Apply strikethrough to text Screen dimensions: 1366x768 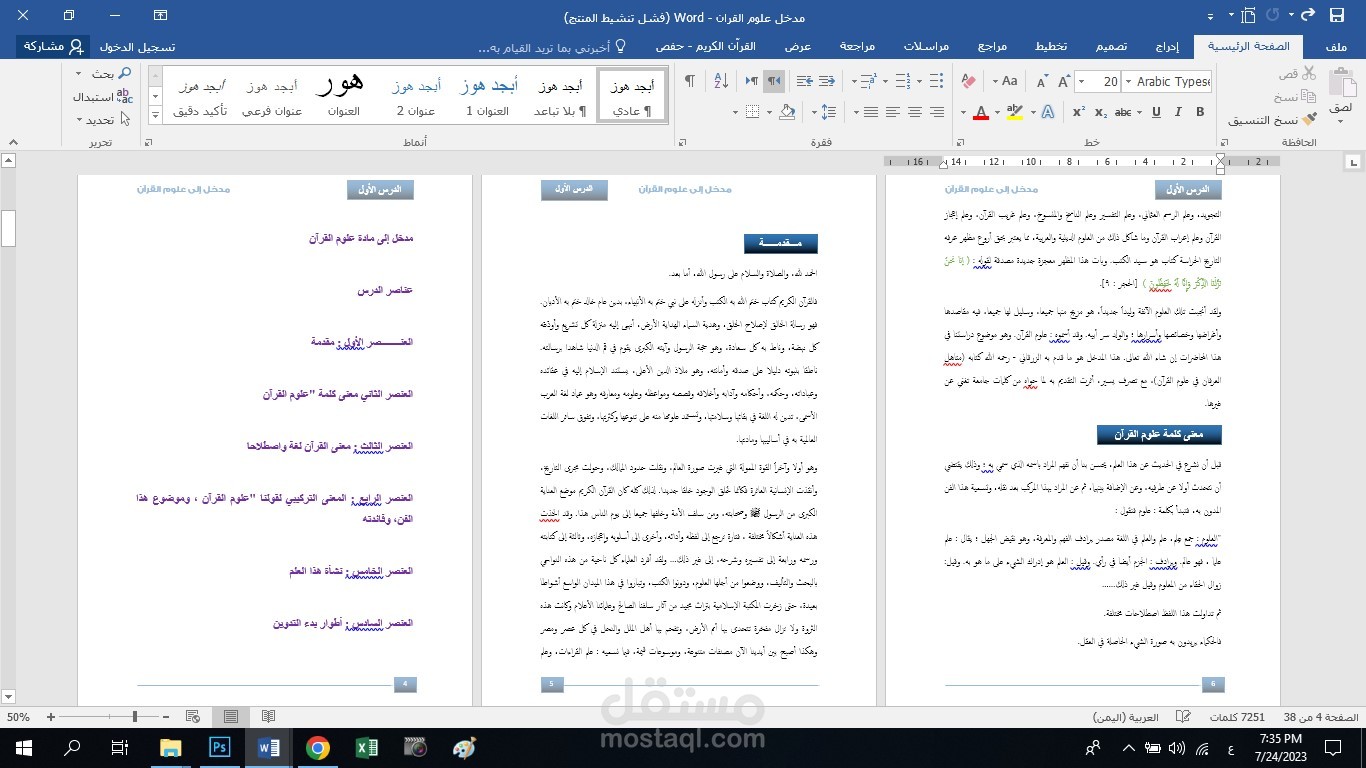1123,111
